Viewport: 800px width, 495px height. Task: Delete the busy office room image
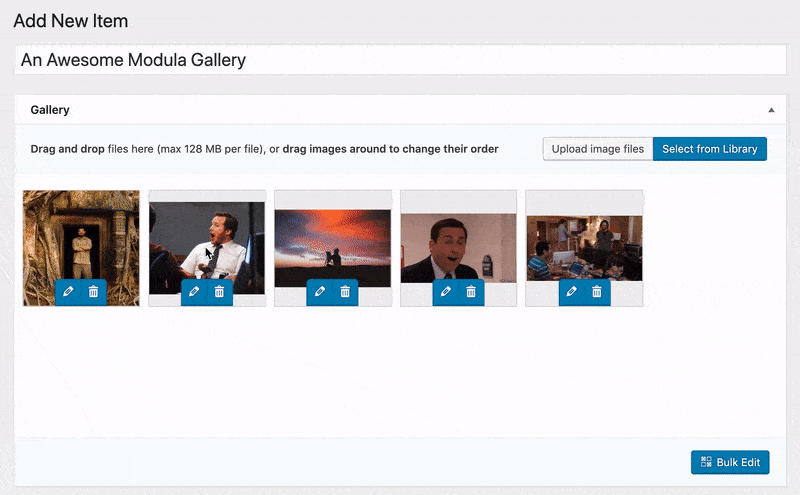click(597, 292)
